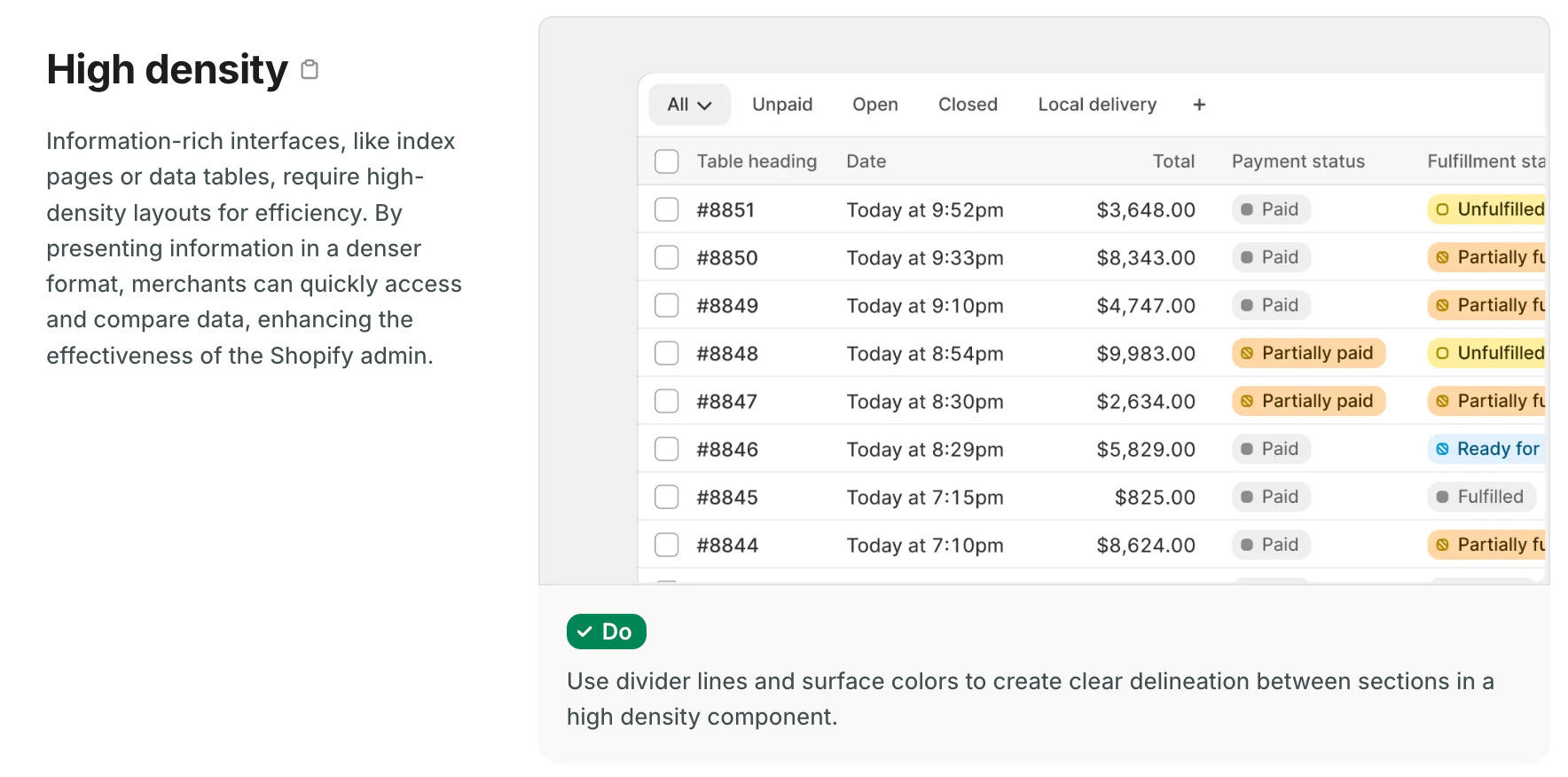
Task: Open order #8846
Action: (x=727, y=450)
